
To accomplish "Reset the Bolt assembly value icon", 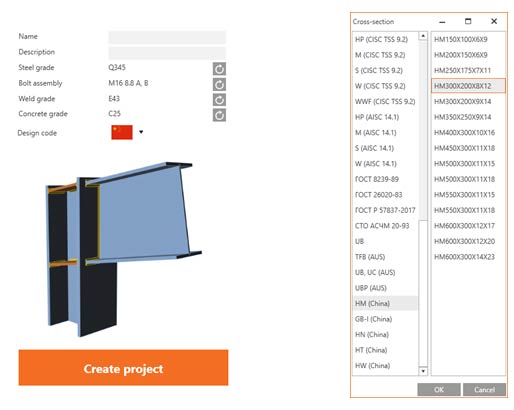I will pyautogui.click(x=219, y=84).
